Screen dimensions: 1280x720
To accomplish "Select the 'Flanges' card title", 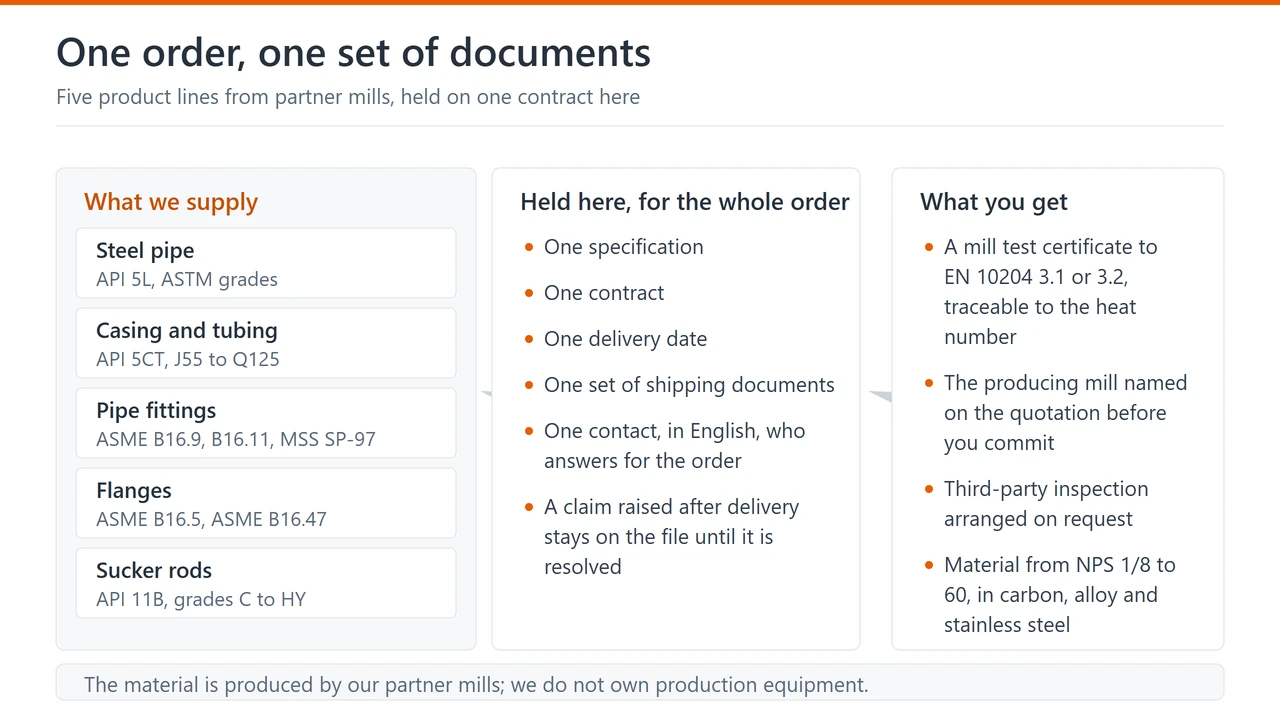I will (x=134, y=491).
